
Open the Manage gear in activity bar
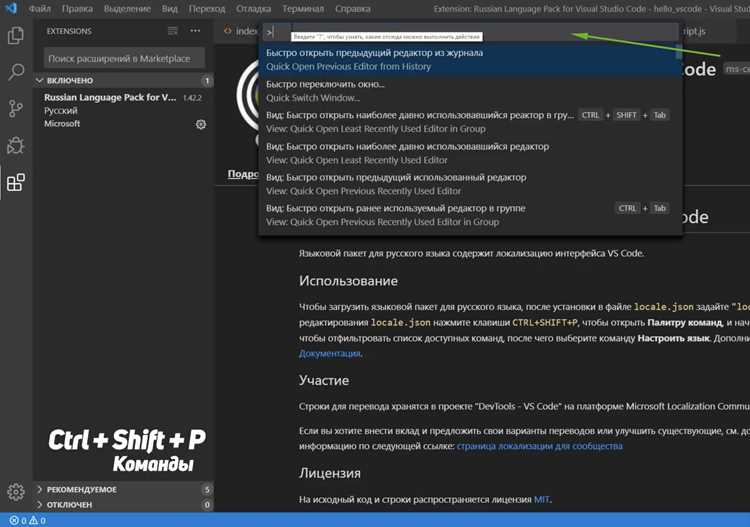pos(15,491)
